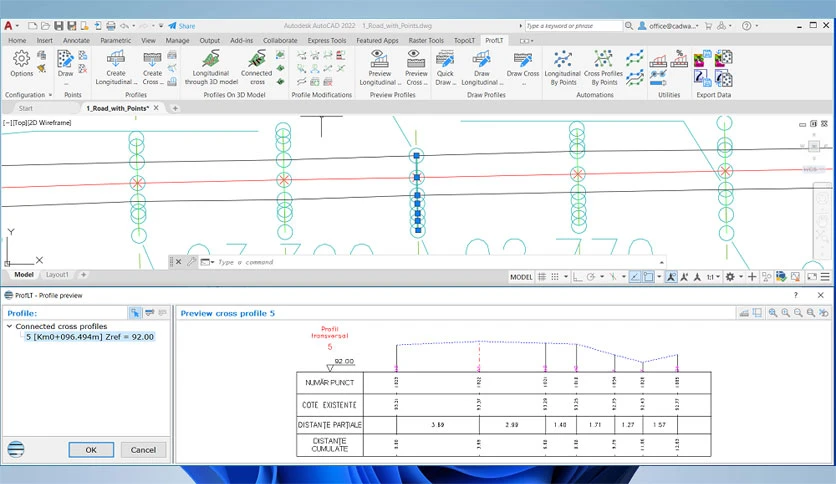Open the TopoLT ribbon tab

[464, 41]
